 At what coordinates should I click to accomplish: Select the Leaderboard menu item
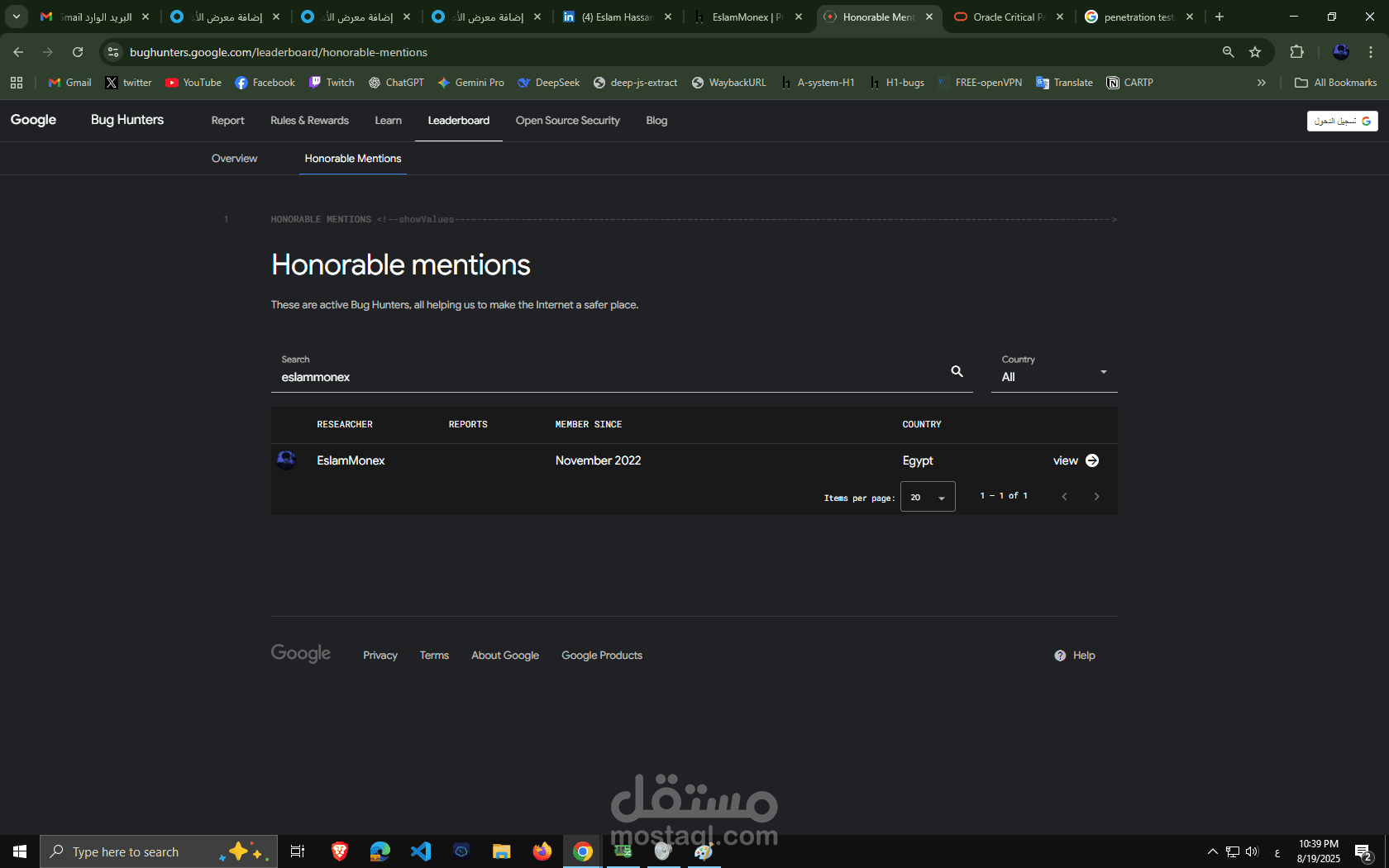coord(459,121)
